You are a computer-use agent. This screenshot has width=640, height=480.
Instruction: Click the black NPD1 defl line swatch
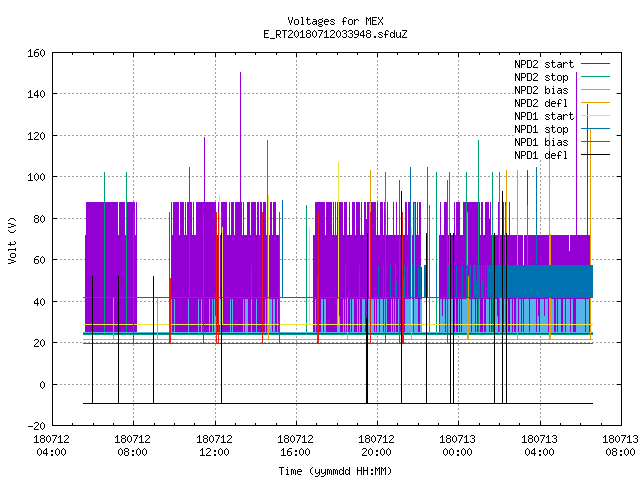point(596,155)
